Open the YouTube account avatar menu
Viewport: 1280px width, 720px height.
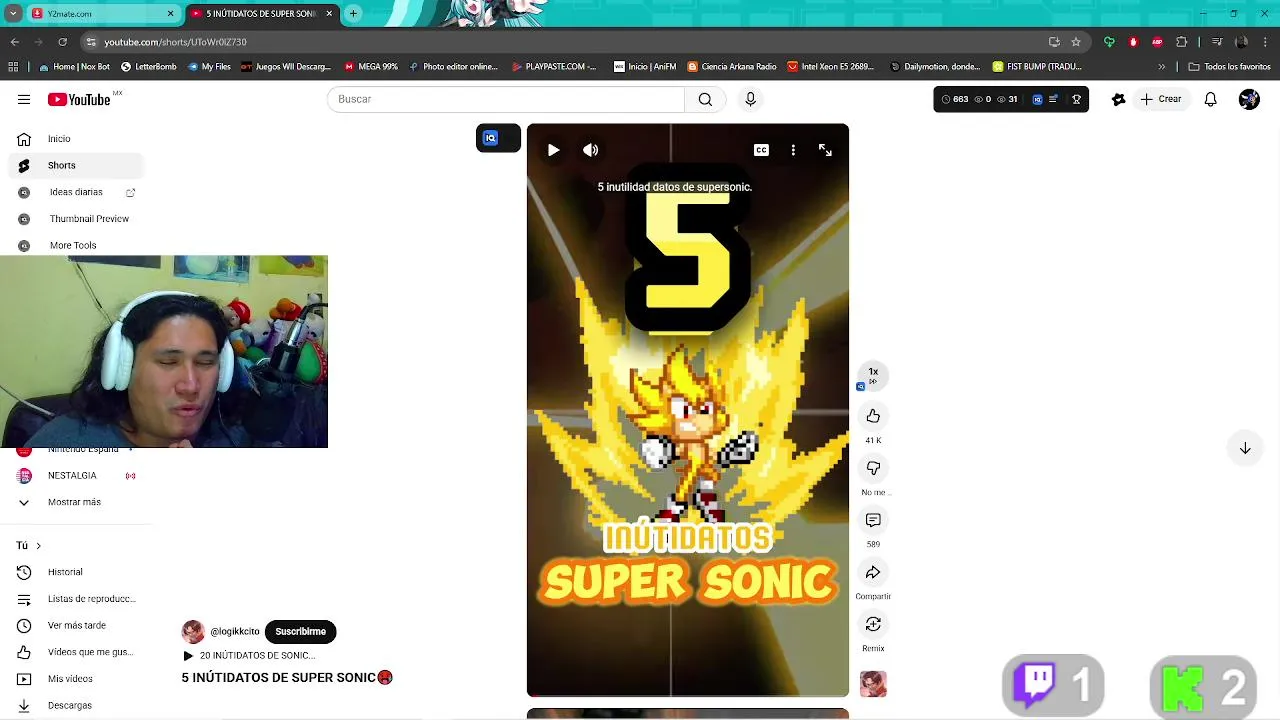(x=1249, y=99)
